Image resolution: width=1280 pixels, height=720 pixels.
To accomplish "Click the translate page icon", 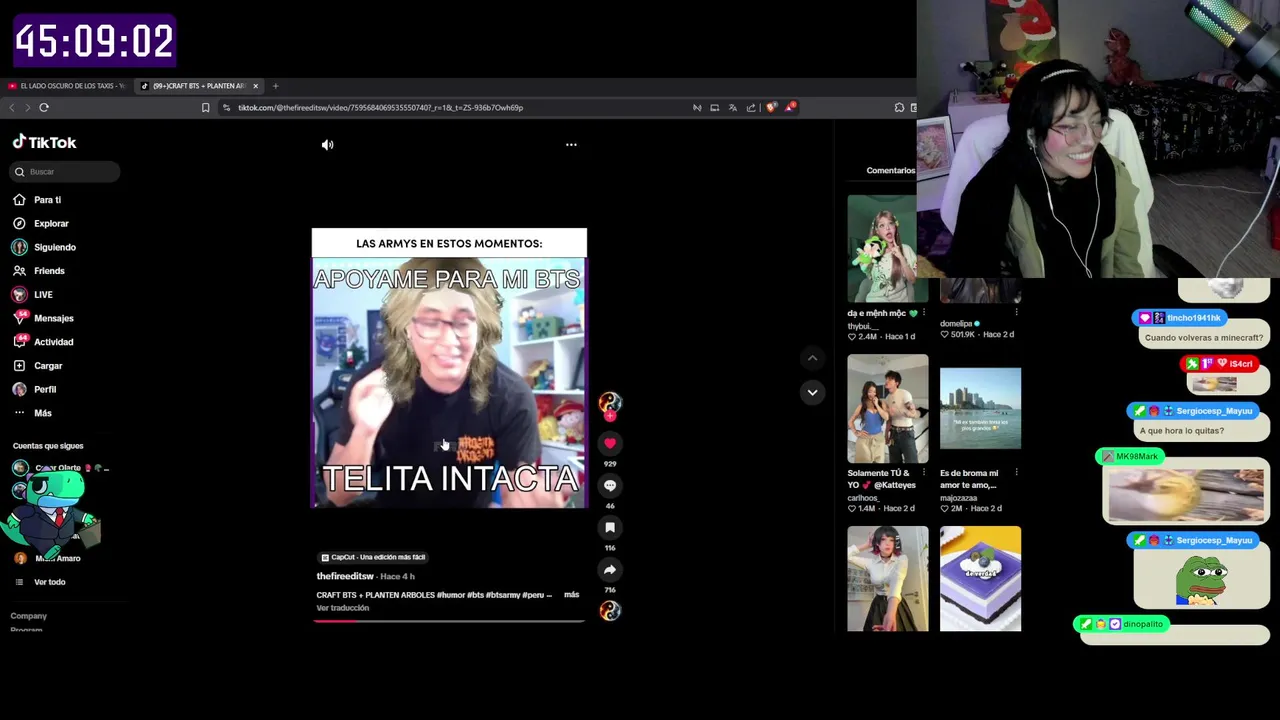I will point(732,107).
